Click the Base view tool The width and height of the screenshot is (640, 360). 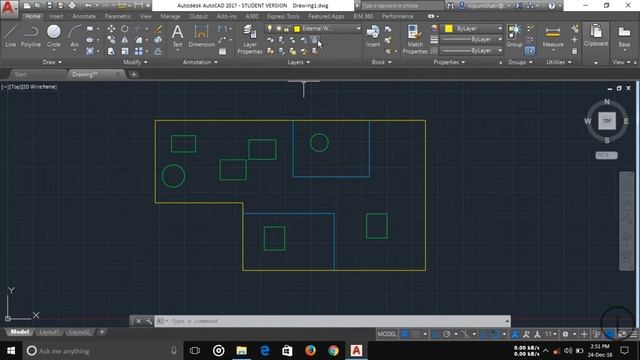tap(624, 36)
